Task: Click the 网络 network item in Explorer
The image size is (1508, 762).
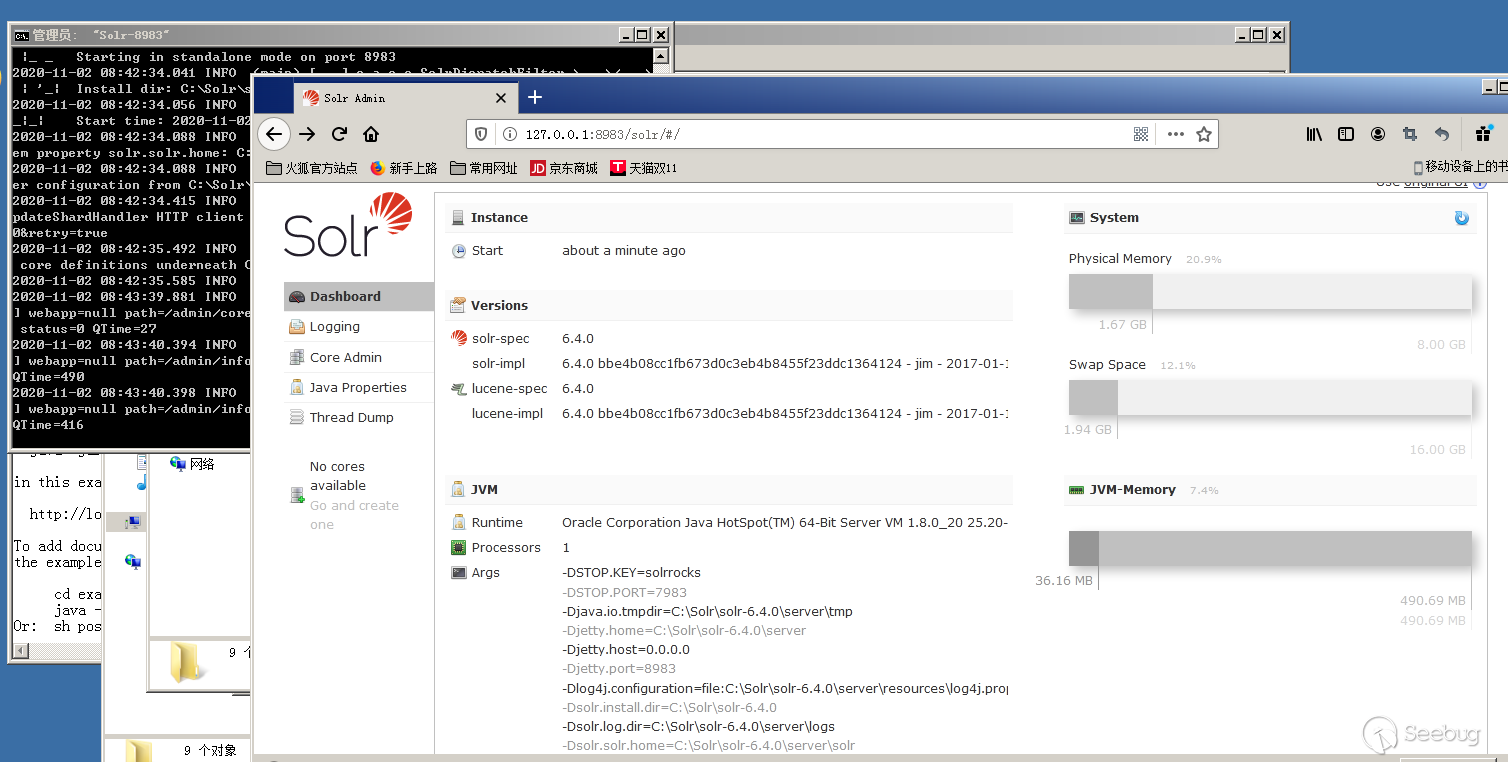Action: pos(192,464)
